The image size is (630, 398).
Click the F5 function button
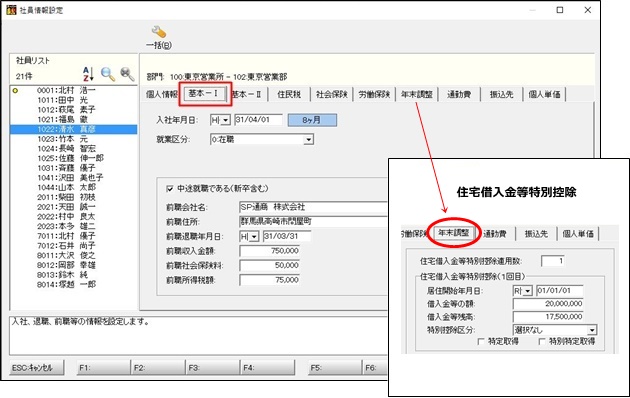[335, 367]
